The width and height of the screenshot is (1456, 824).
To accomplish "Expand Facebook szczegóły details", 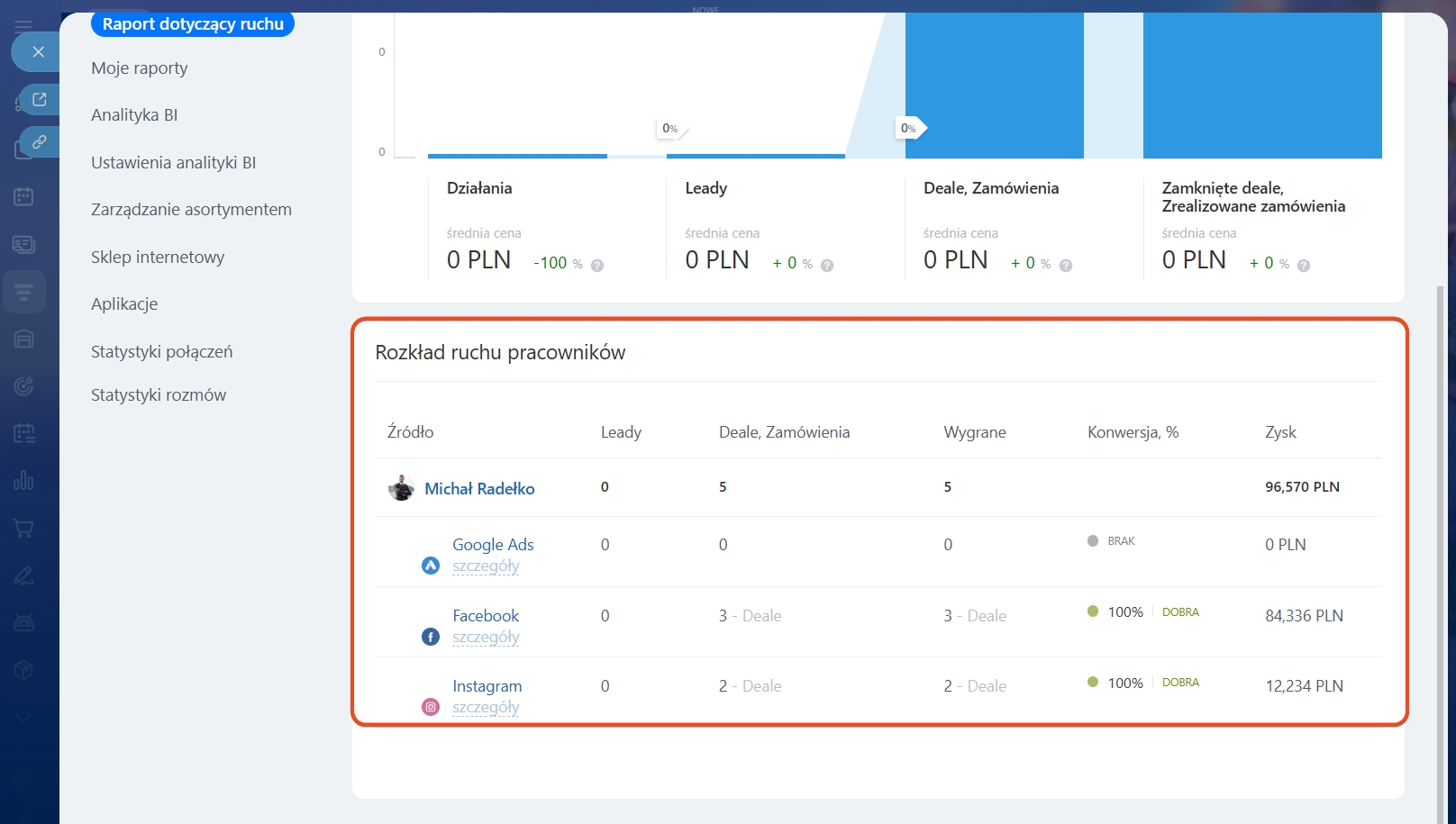I will (486, 638).
